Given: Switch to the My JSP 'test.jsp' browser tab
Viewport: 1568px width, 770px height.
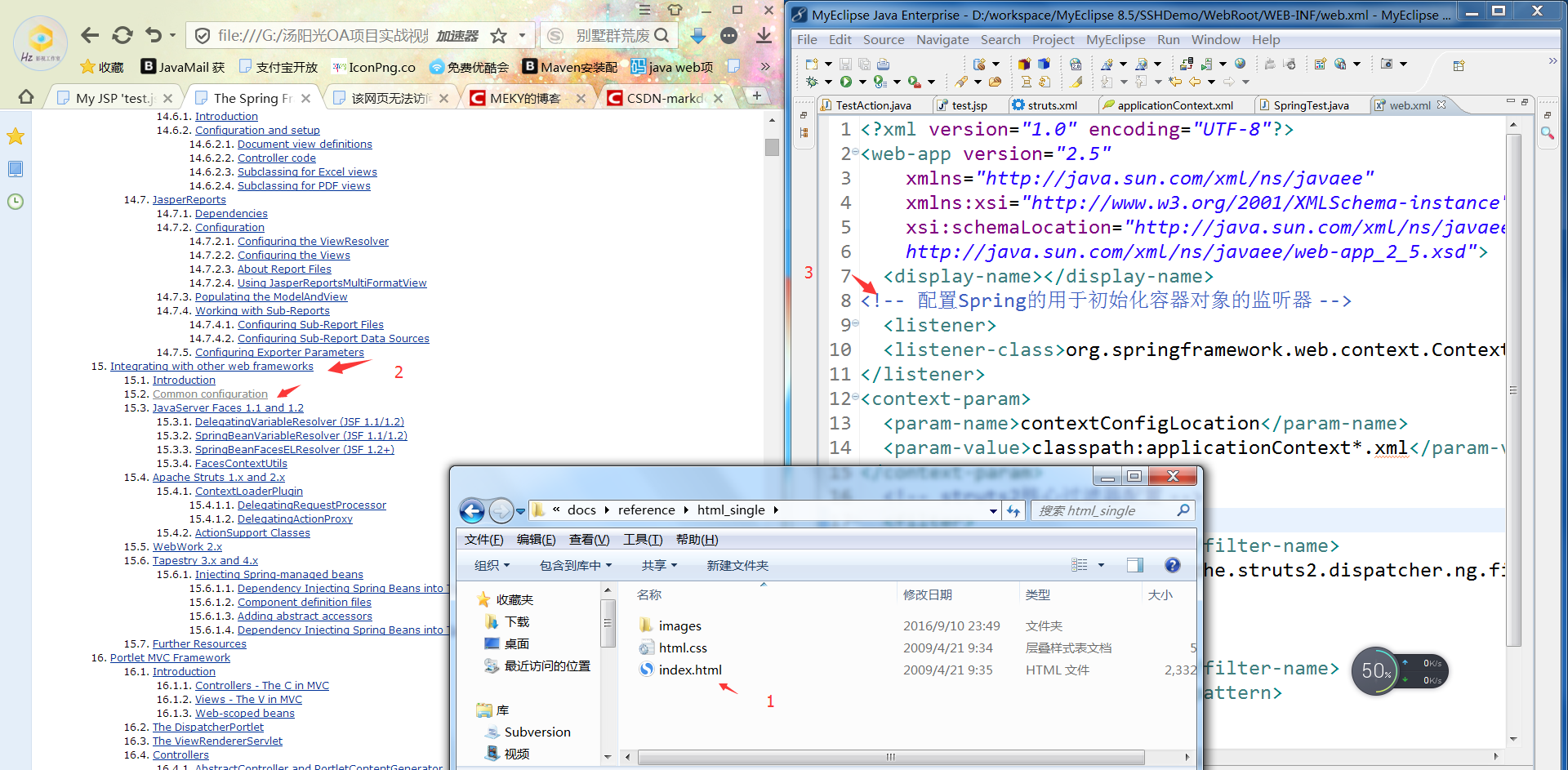Looking at the screenshot, I should point(114,98).
